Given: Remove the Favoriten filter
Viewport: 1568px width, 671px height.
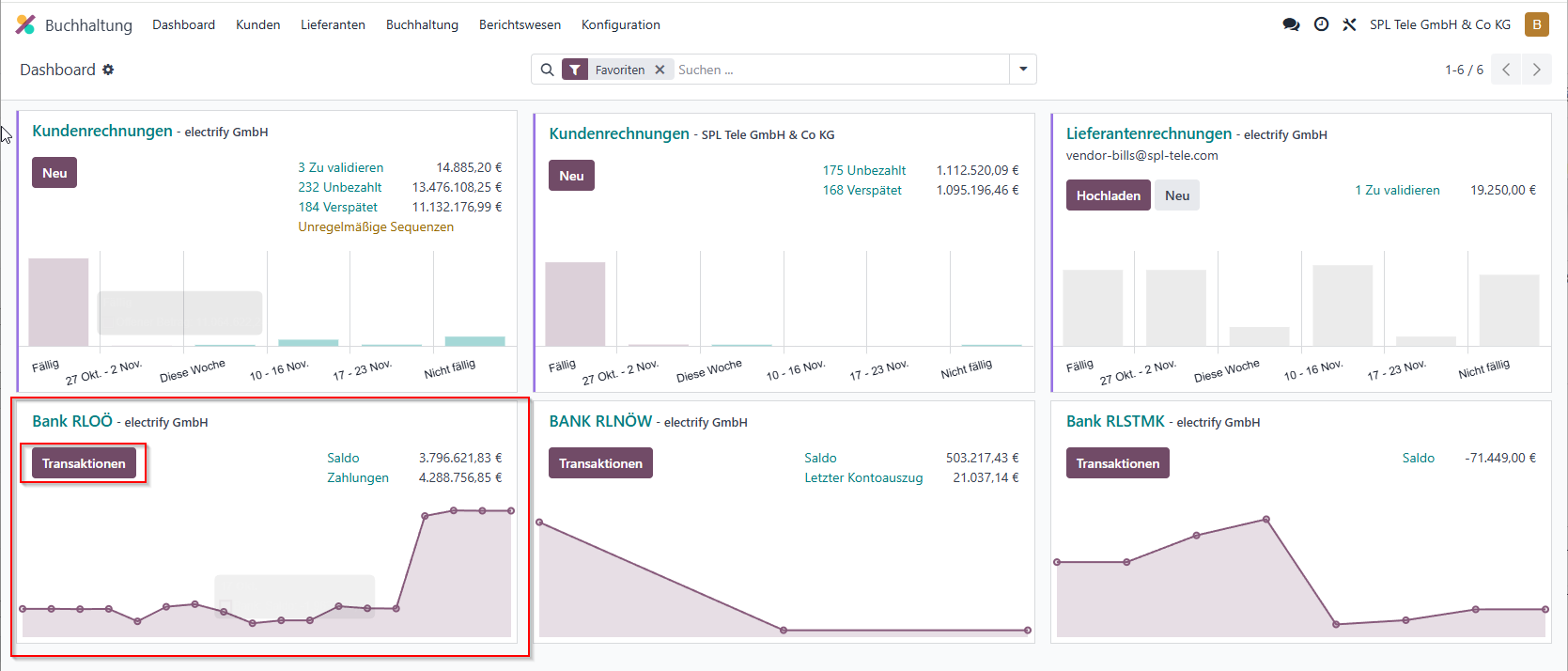Looking at the screenshot, I should [660, 70].
